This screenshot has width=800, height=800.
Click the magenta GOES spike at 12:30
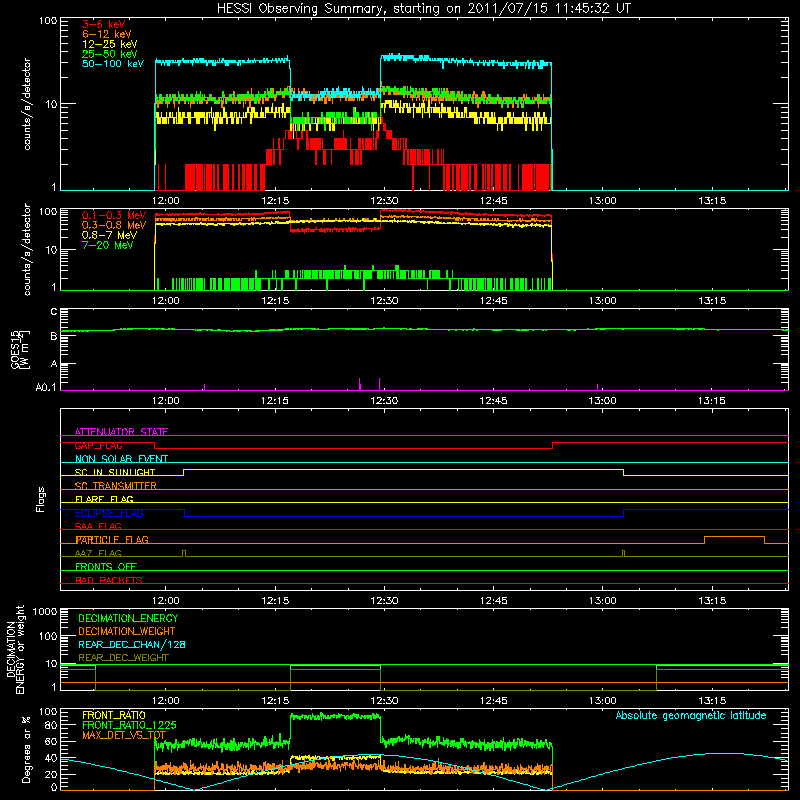(380, 384)
